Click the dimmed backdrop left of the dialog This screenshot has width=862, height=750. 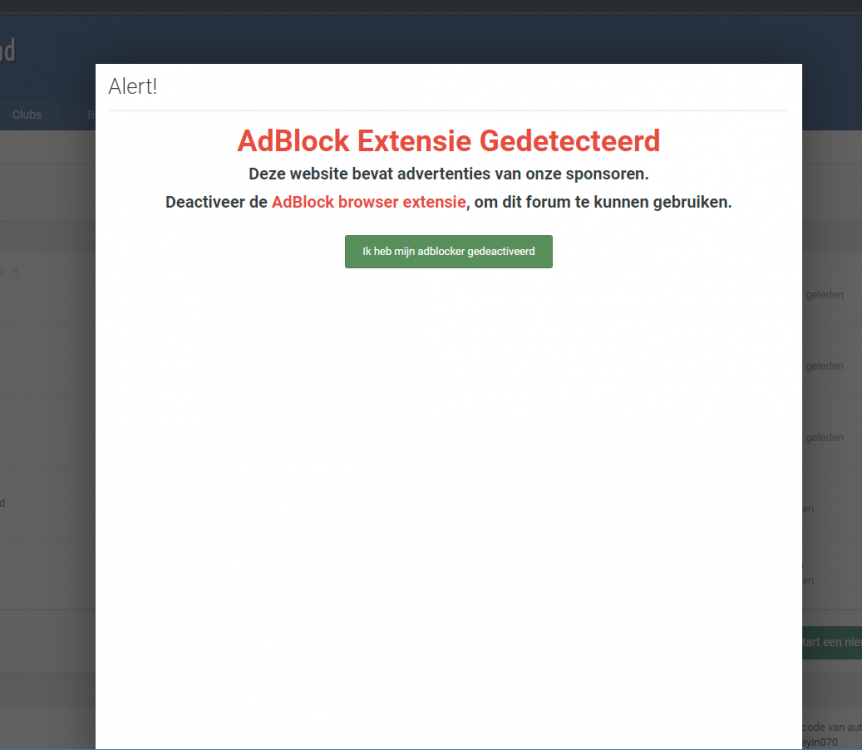tap(48, 385)
